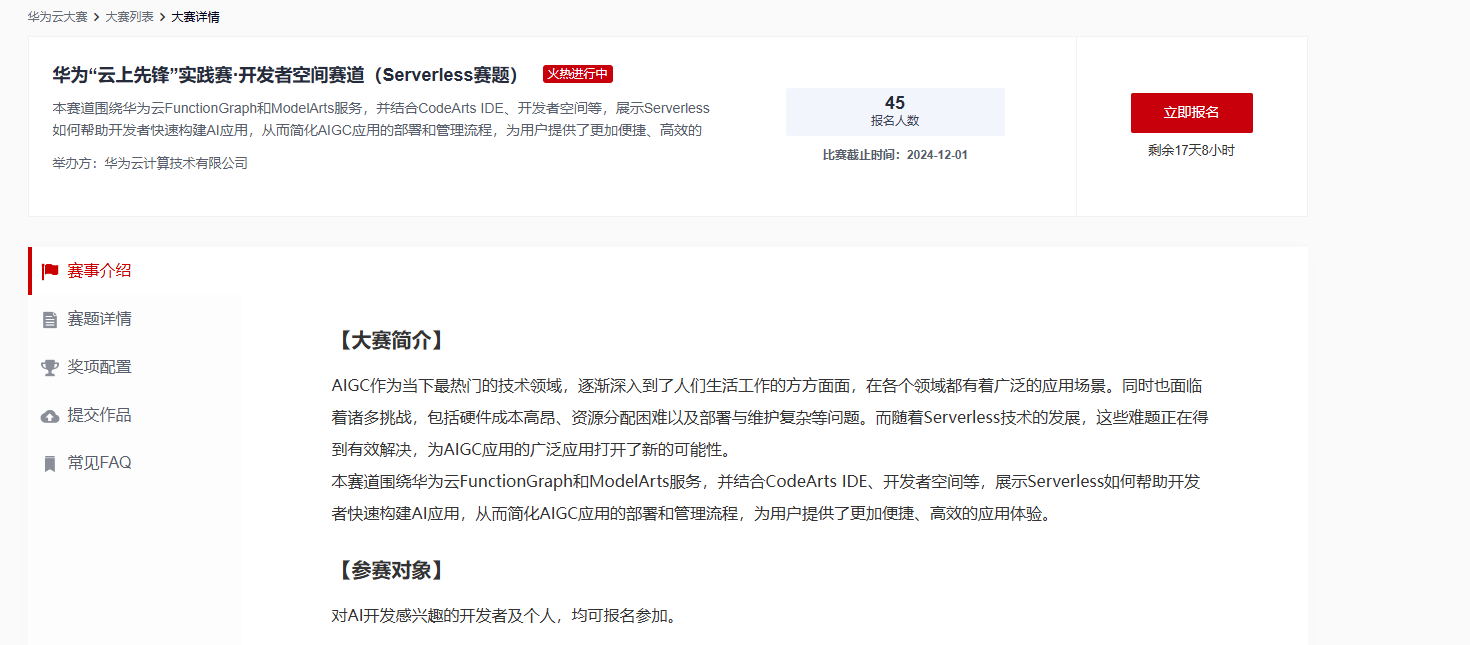The width and height of the screenshot is (1470, 645).
Task: Click the competition title Serverless赛题
Action: click(x=286, y=75)
